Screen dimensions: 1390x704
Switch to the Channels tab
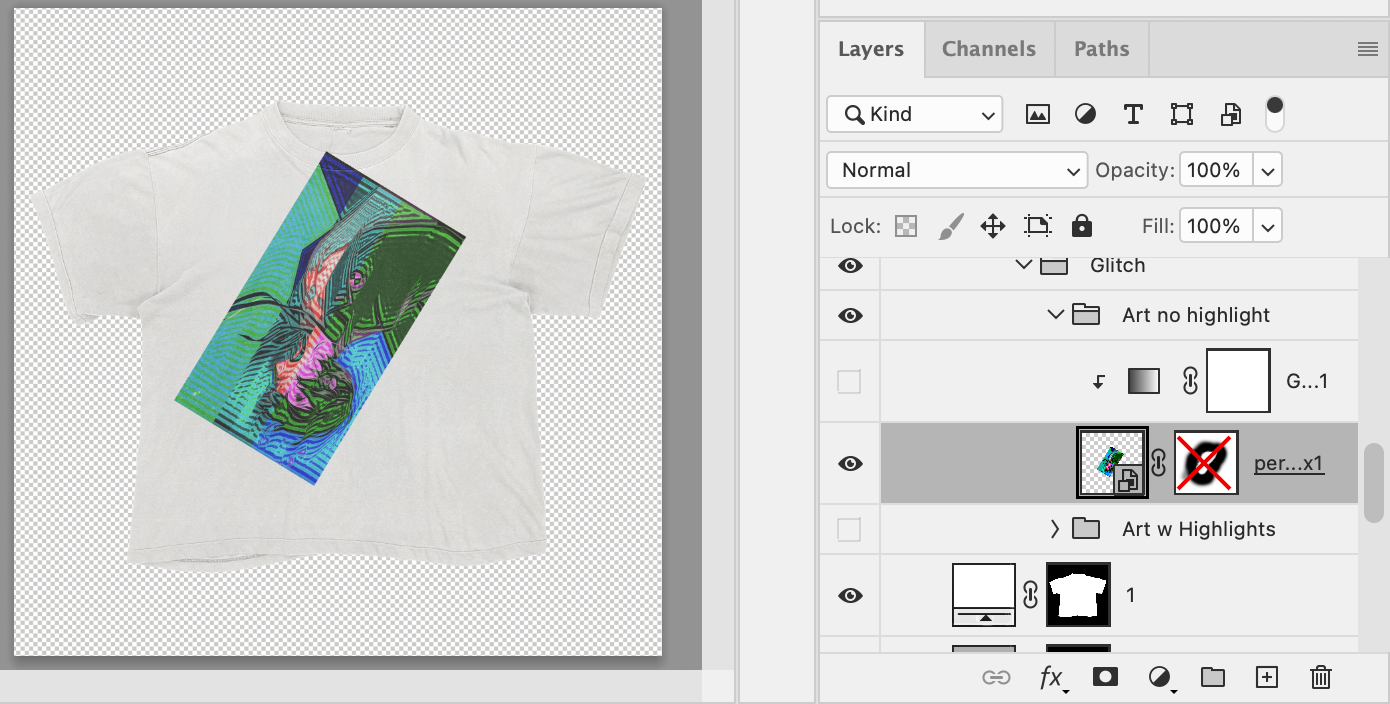[989, 49]
